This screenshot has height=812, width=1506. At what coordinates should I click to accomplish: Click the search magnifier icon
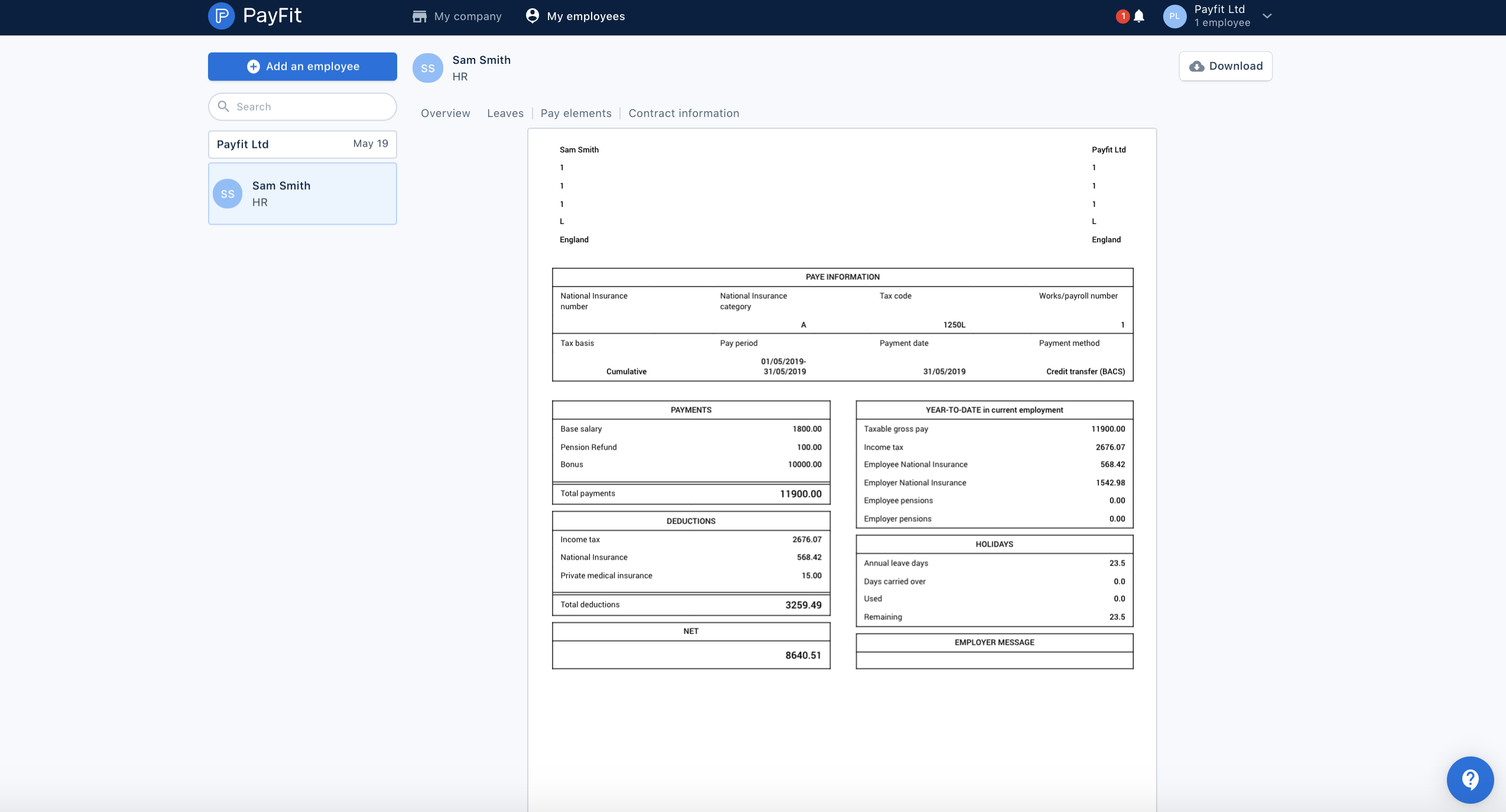click(223, 106)
